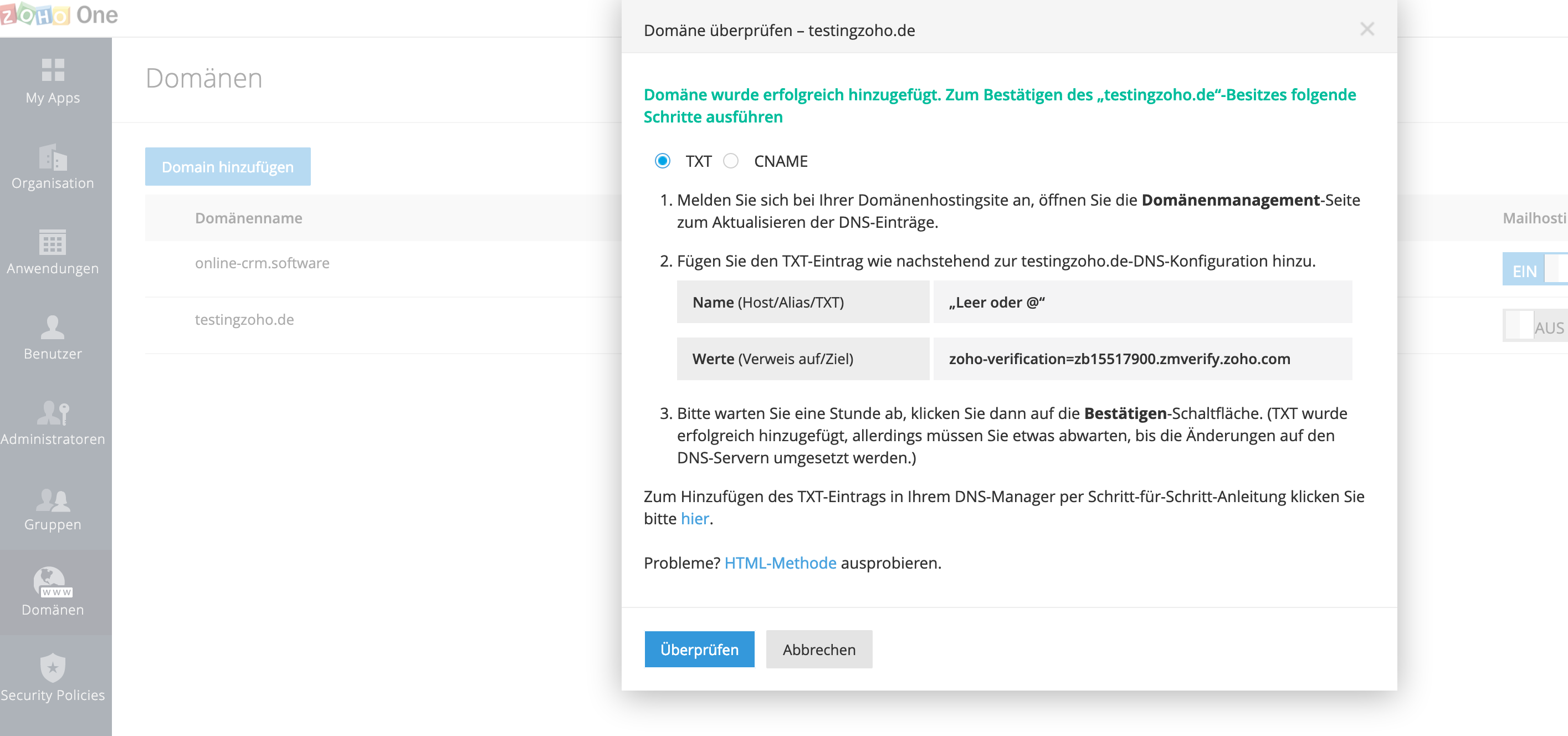Close the Domäne überprüfen dialog
The height and width of the screenshot is (736, 1568).
pos(1367,29)
